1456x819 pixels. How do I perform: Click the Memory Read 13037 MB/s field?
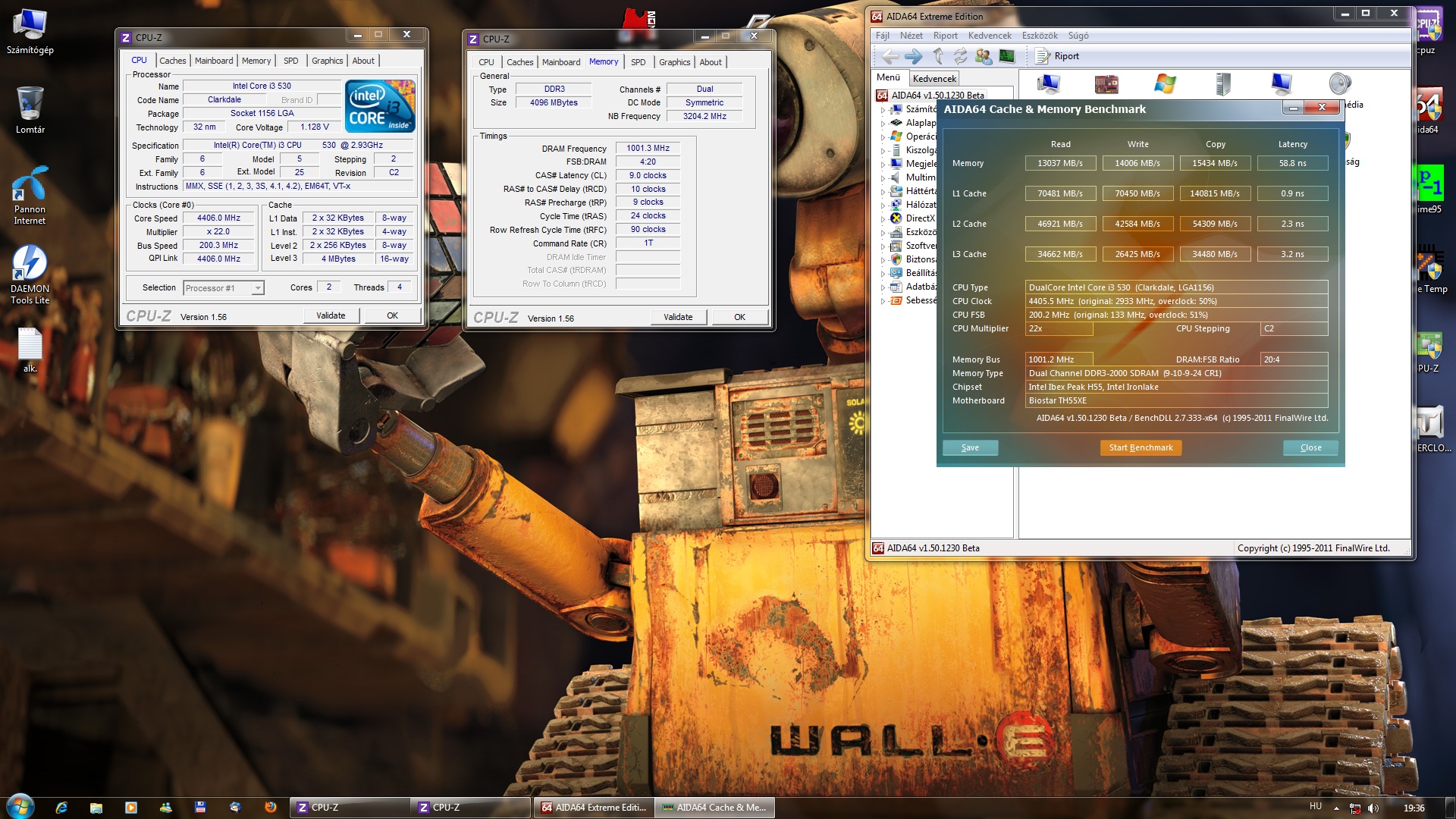1060,163
